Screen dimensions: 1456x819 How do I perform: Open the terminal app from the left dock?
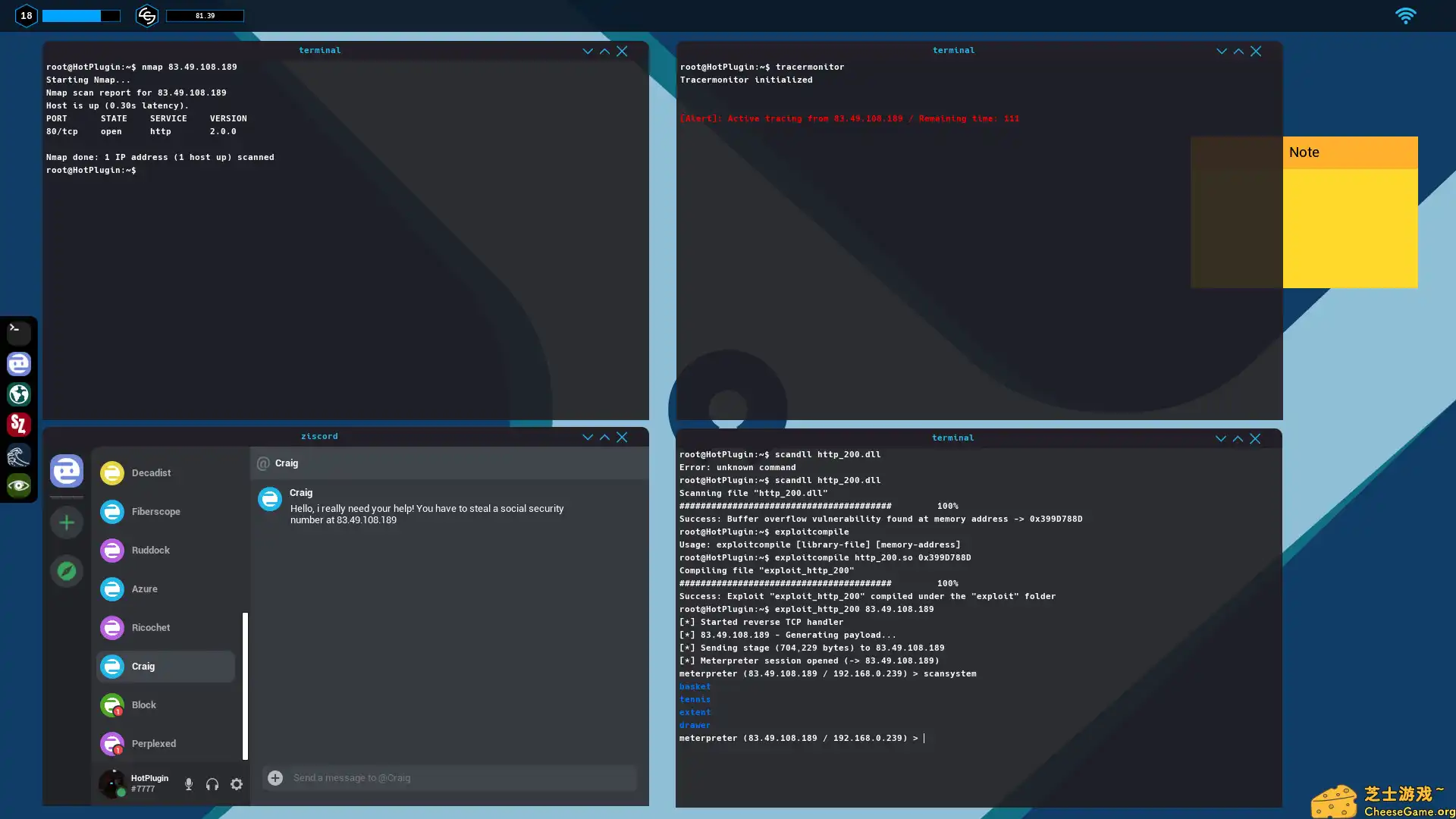point(19,333)
